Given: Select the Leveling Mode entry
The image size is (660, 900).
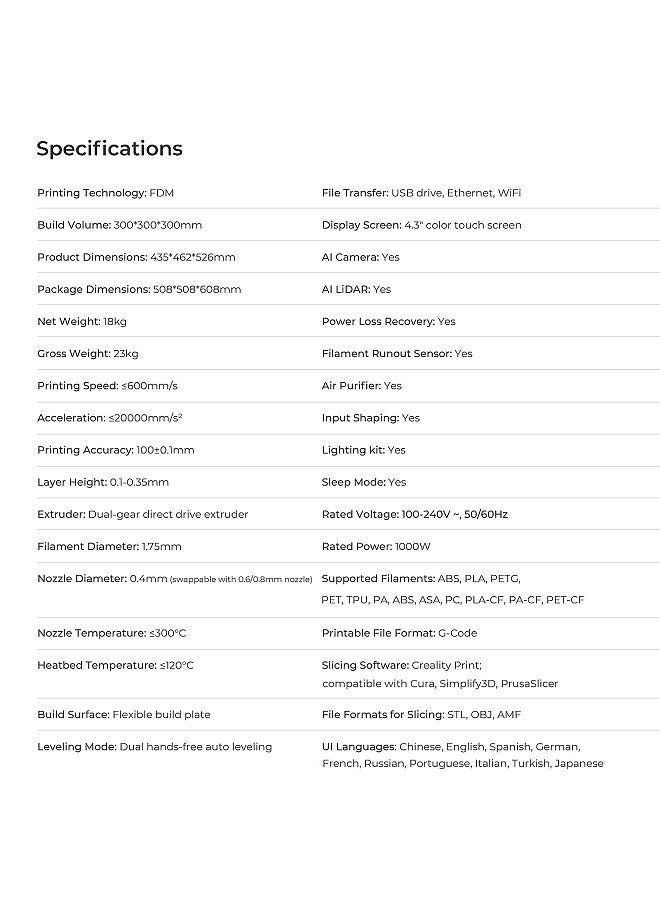Looking at the screenshot, I should click(x=154, y=747).
